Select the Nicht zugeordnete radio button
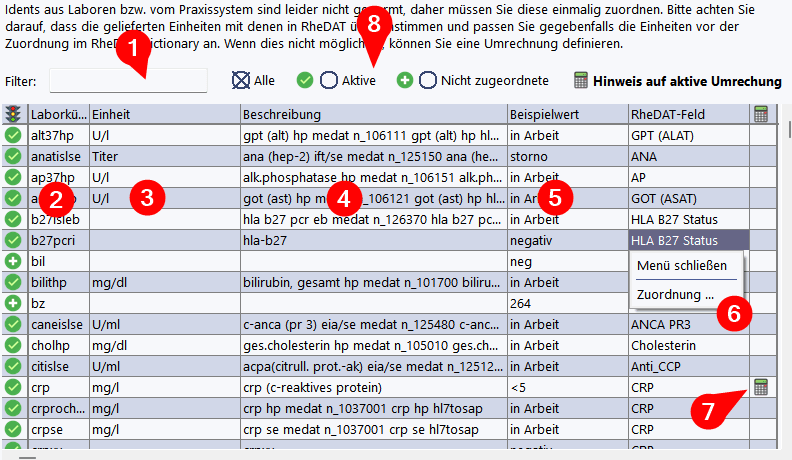 pos(428,81)
